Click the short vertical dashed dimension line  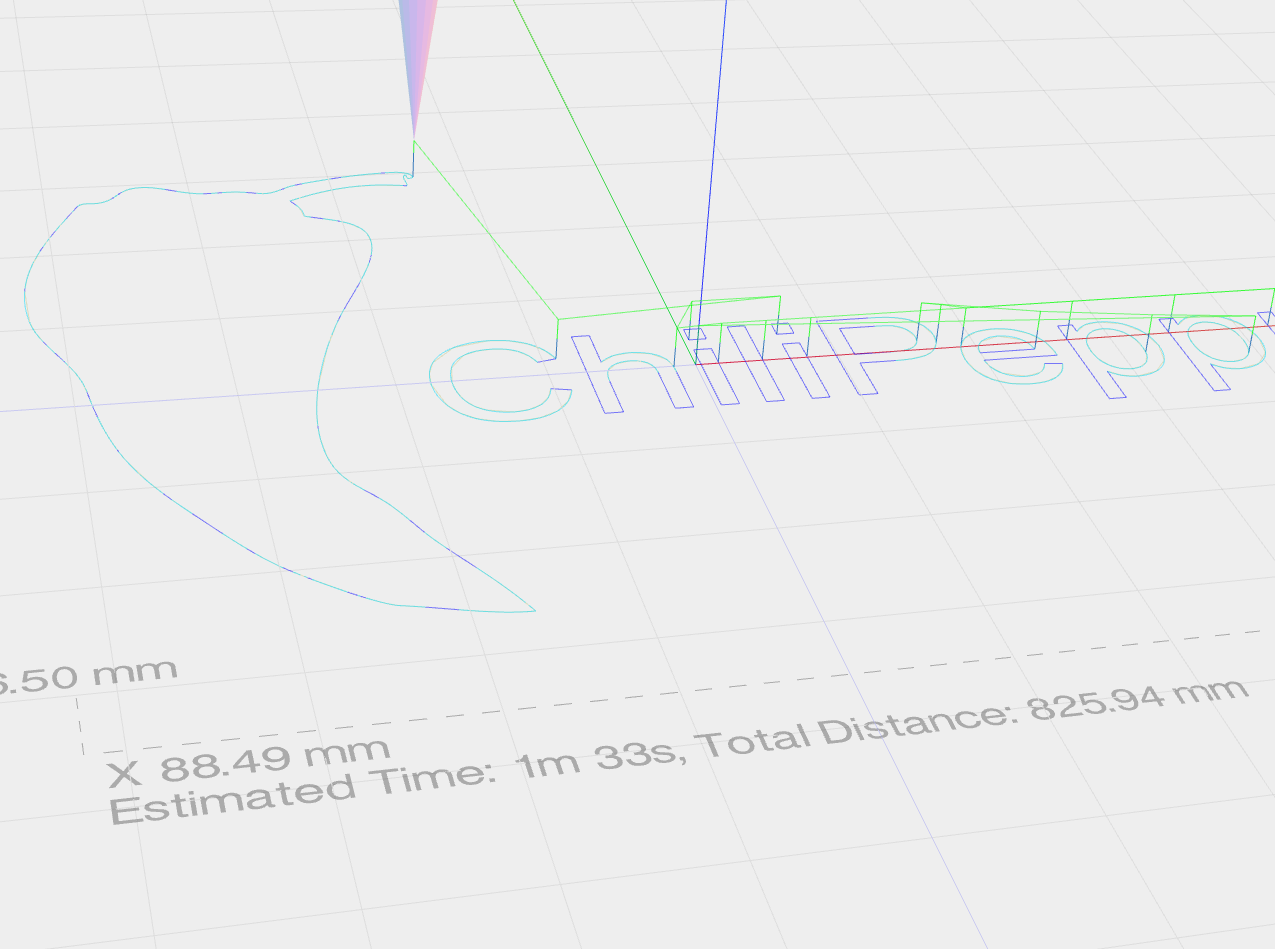click(80, 725)
